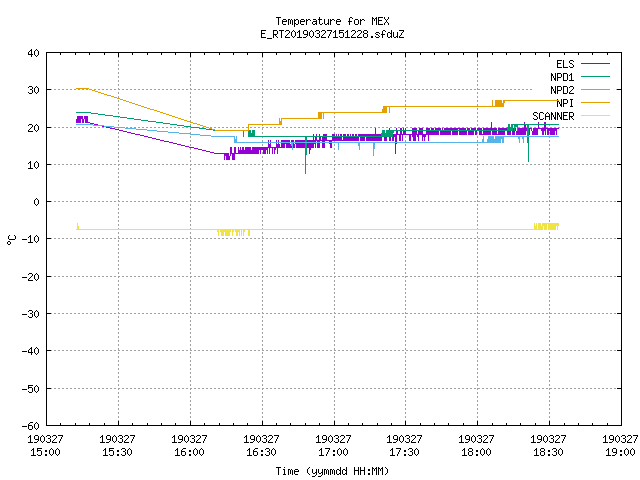640x480 pixels.
Task: Click the °C y-axis unit label
Action: (x=11, y=240)
